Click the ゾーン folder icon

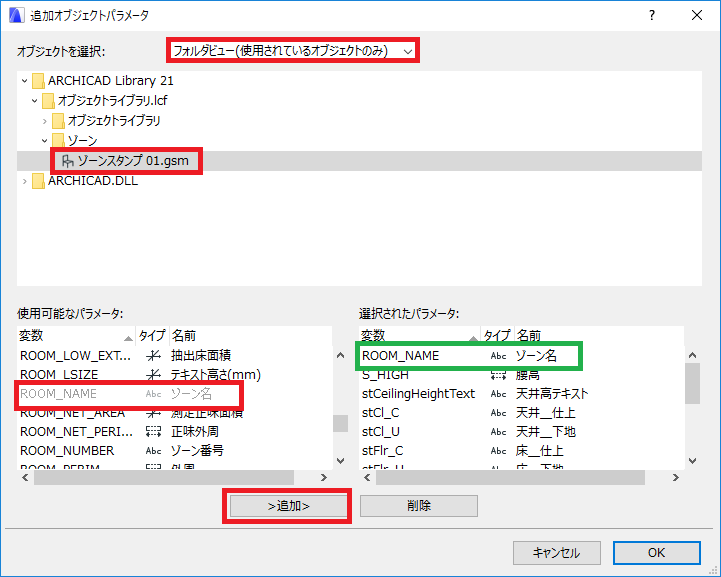pos(58,140)
